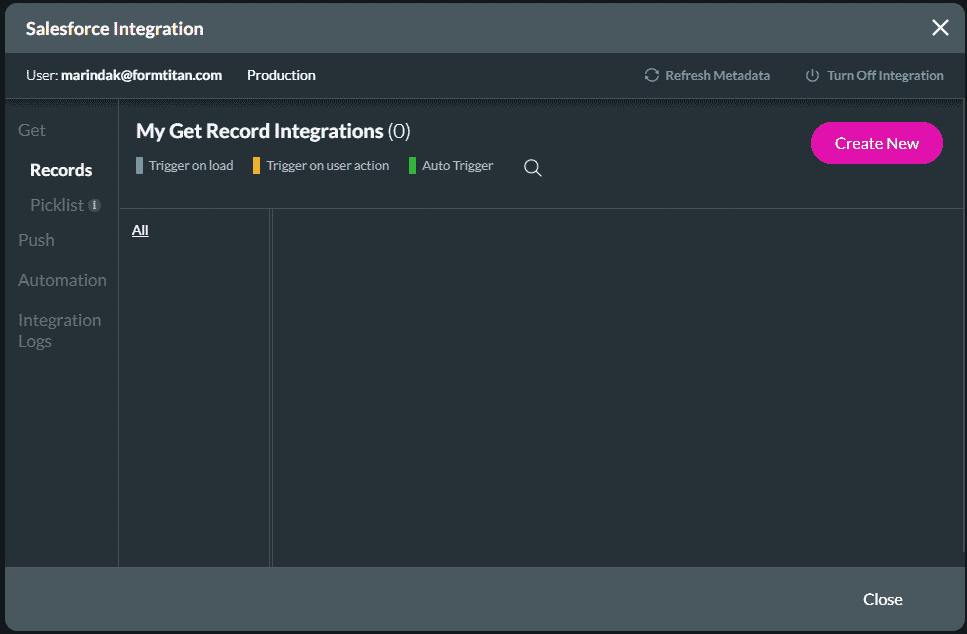Close the dialog using the bottom Close button
Screen dimensions: 967x634
(x=882, y=599)
